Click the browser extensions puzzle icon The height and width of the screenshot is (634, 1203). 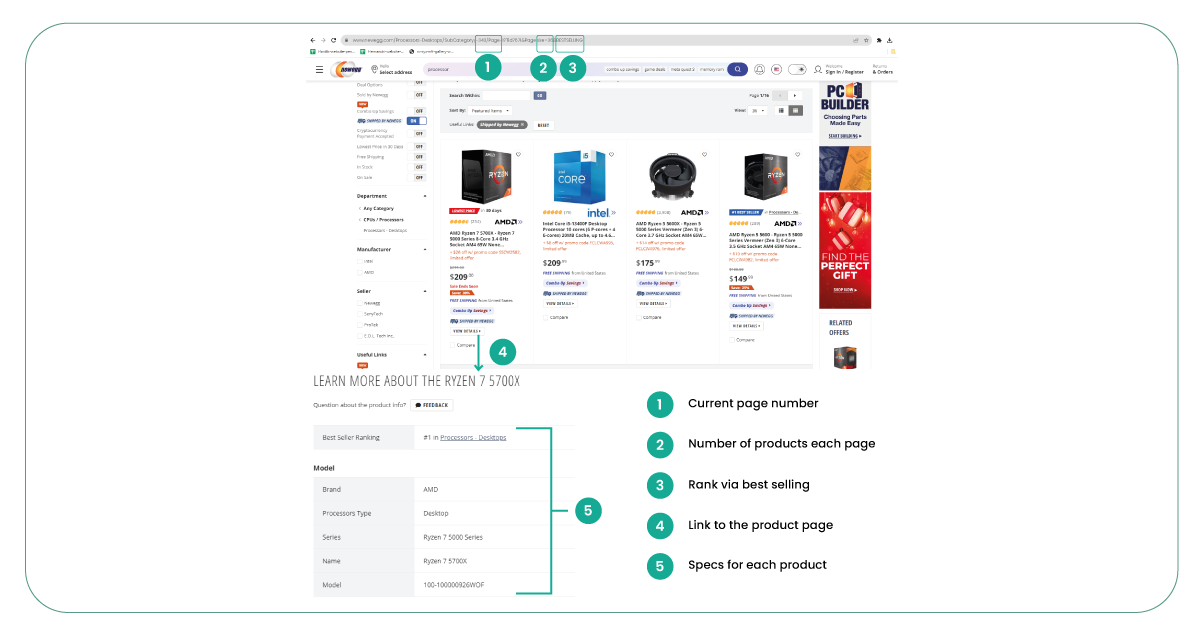tap(879, 40)
